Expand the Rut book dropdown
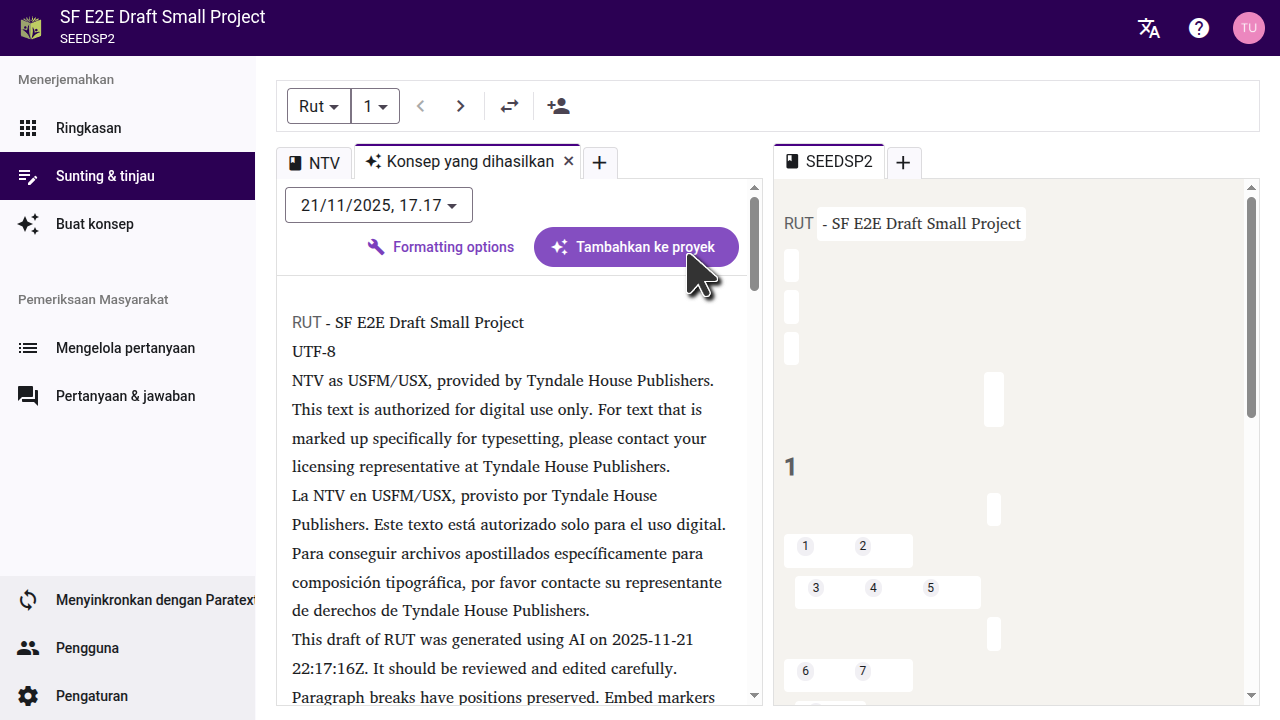Image resolution: width=1280 pixels, height=720 pixels. 319,106
